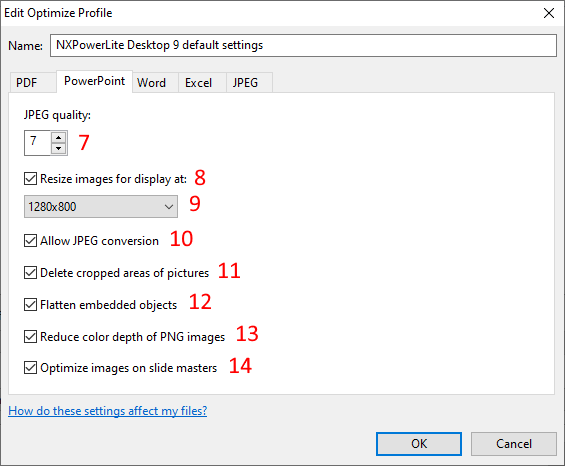The image size is (565, 466).
Task: Decrease JPEG quality with down arrow
Action: [x=58, y=148]
